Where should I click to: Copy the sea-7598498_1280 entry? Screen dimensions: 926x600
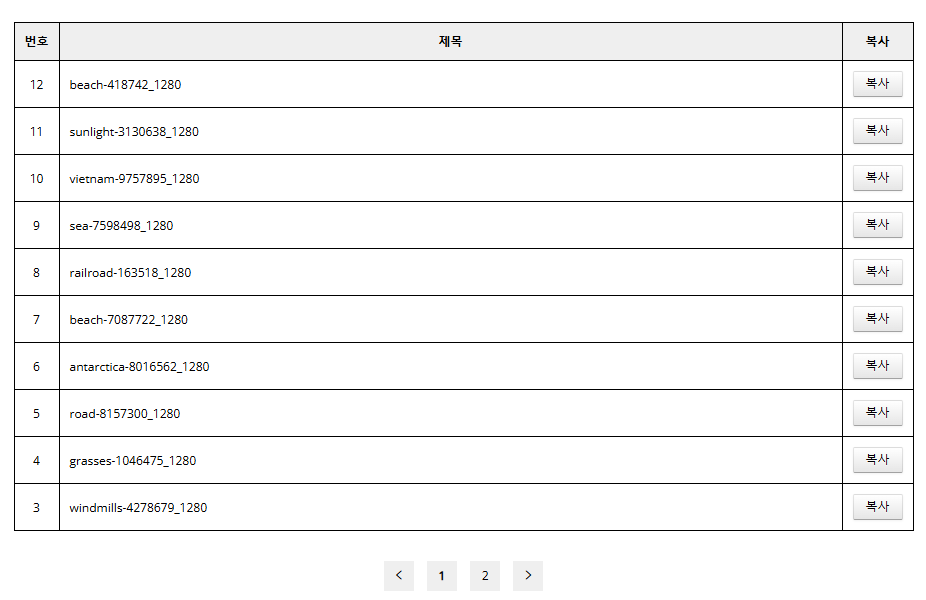pyautogui.click(x=877, y=225)
